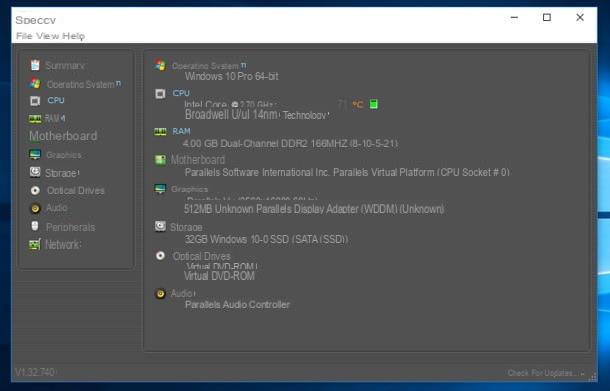Open the Audio heading link in main panel
Screen dimensions: 610x391
pos(182,293)
